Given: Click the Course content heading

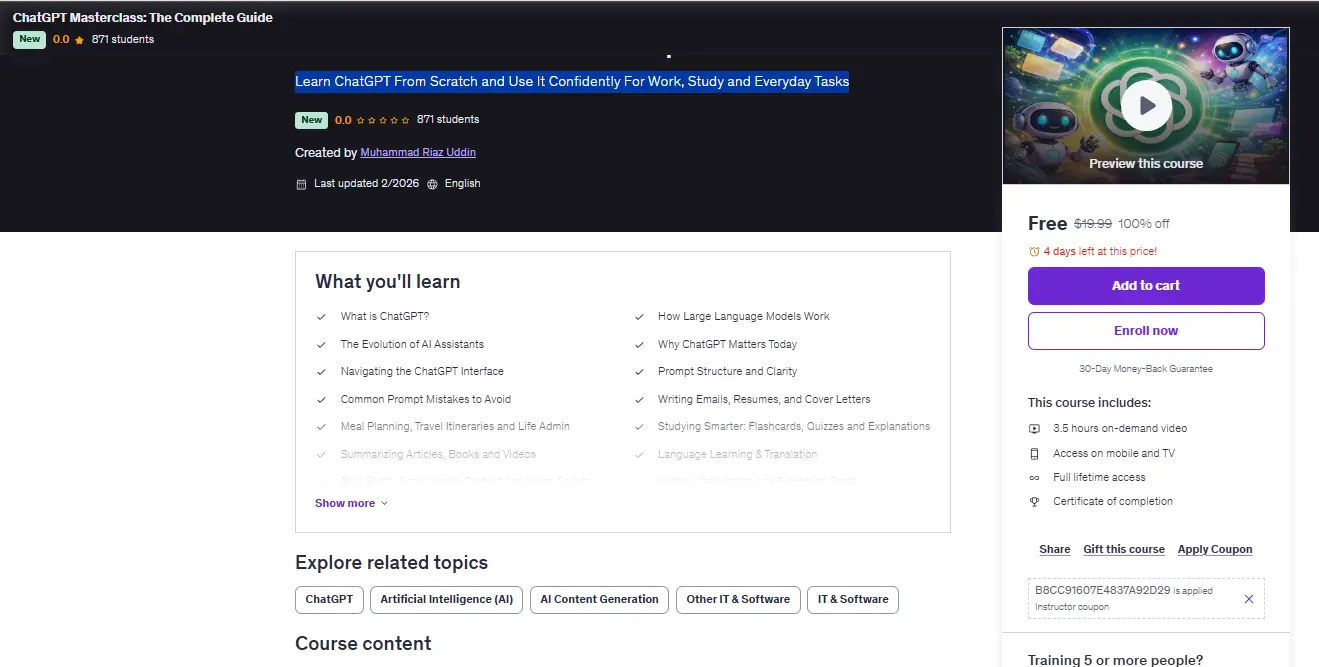Looking at the screenshot, I should pos(363,643).
